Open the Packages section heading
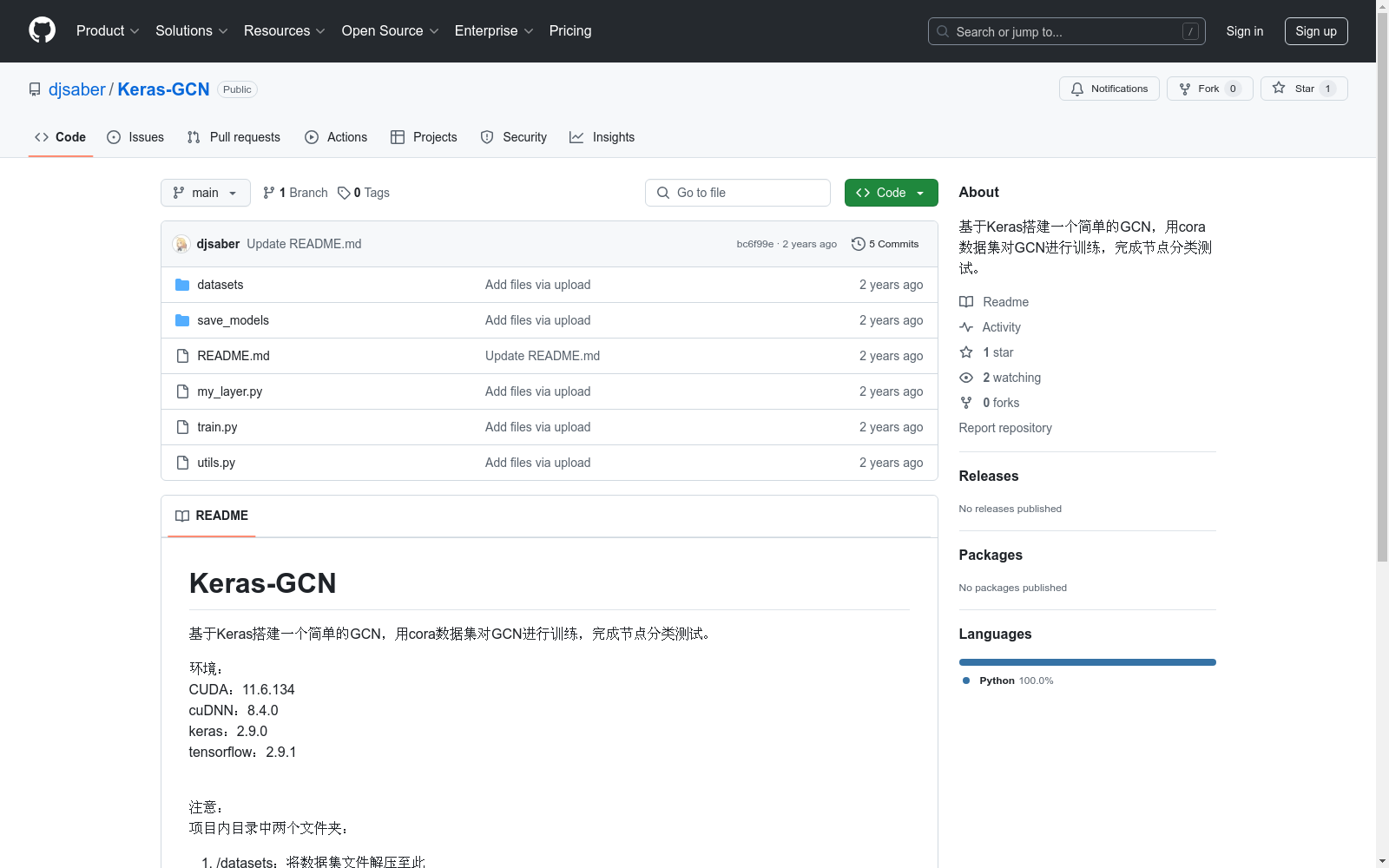This screenshot has height=868, width=1389. click(991, 555)
